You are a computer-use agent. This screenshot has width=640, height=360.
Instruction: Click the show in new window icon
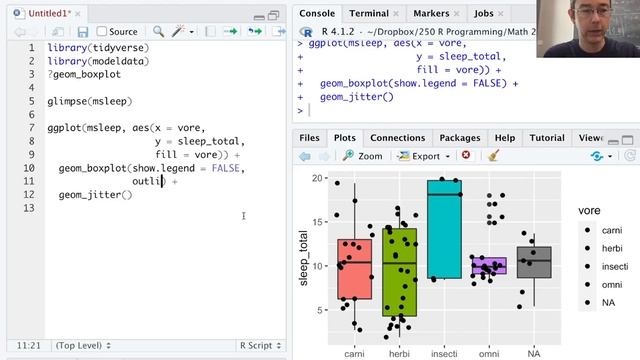pyautogui.click(x=58, y=32)
